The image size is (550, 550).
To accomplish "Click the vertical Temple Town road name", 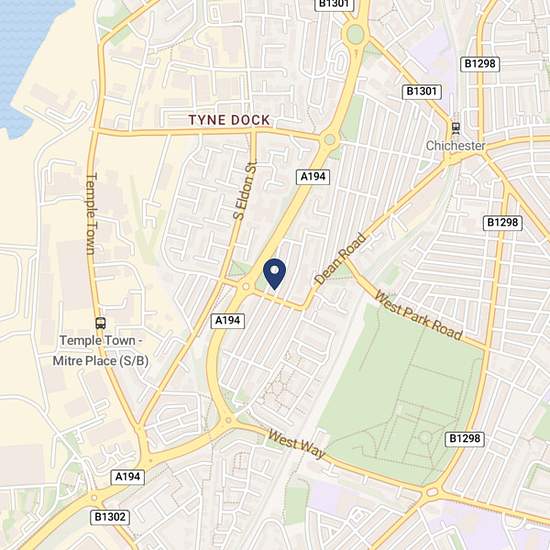I will tap(91, 214).
